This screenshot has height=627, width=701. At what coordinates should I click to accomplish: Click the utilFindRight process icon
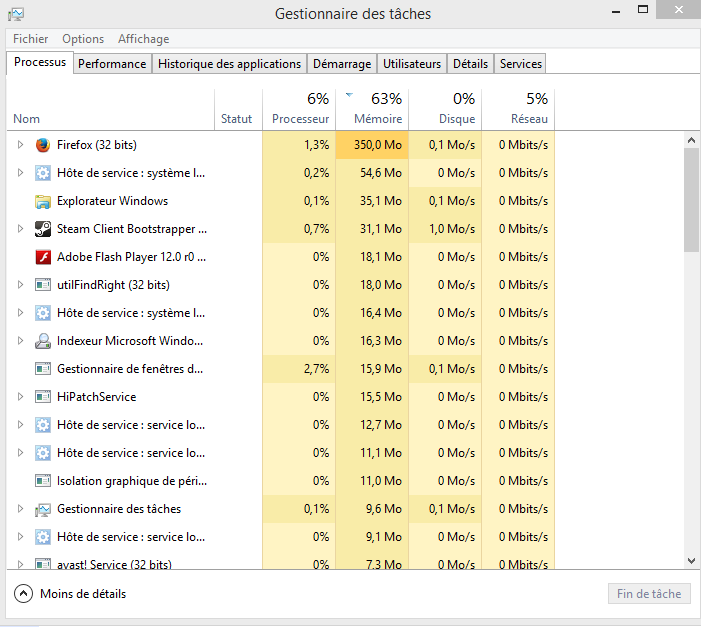43,285
